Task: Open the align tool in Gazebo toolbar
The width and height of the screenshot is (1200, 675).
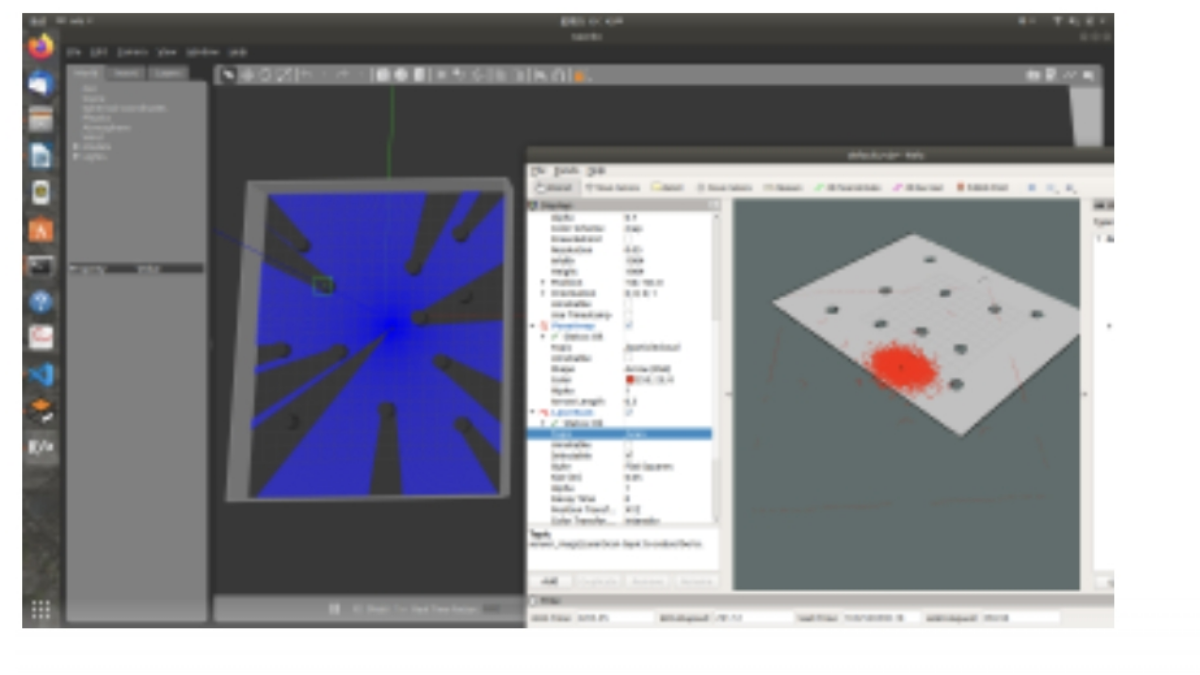Action: (x=541, y=75)
